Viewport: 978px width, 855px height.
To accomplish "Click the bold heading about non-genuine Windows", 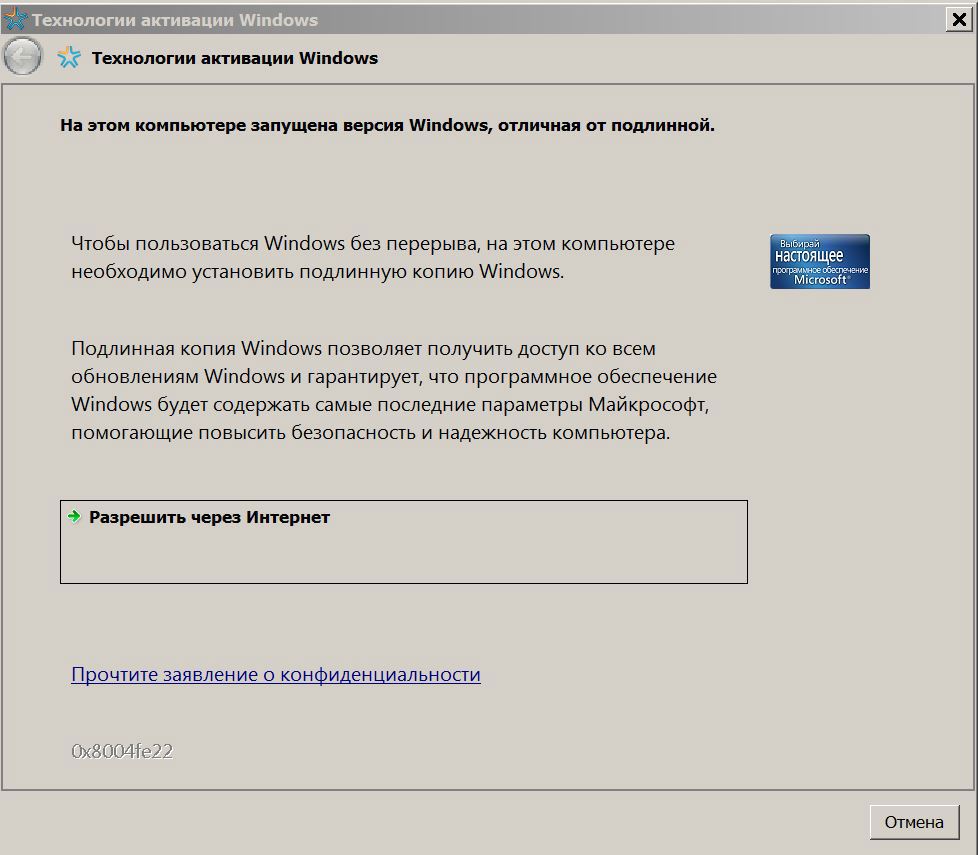I will pos(387,125).
